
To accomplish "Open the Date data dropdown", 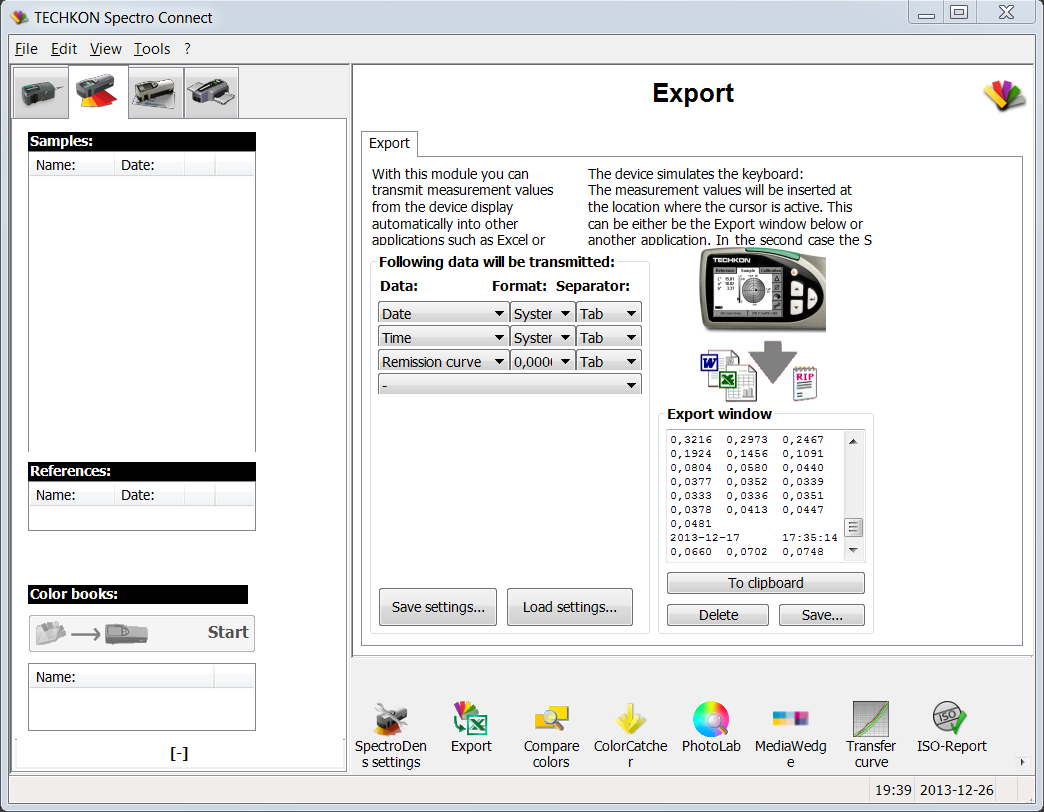I will coord(443,313).
